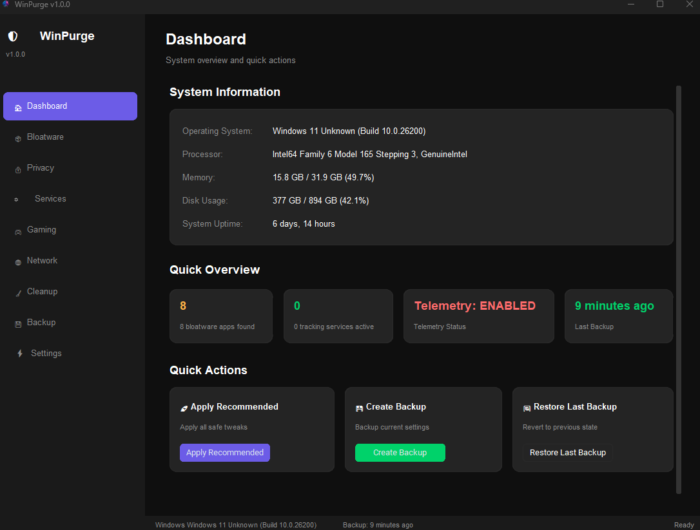The image size is (700, 530).
Task: Click the 9 minutes ago backup text
Action: coord(614,306)
